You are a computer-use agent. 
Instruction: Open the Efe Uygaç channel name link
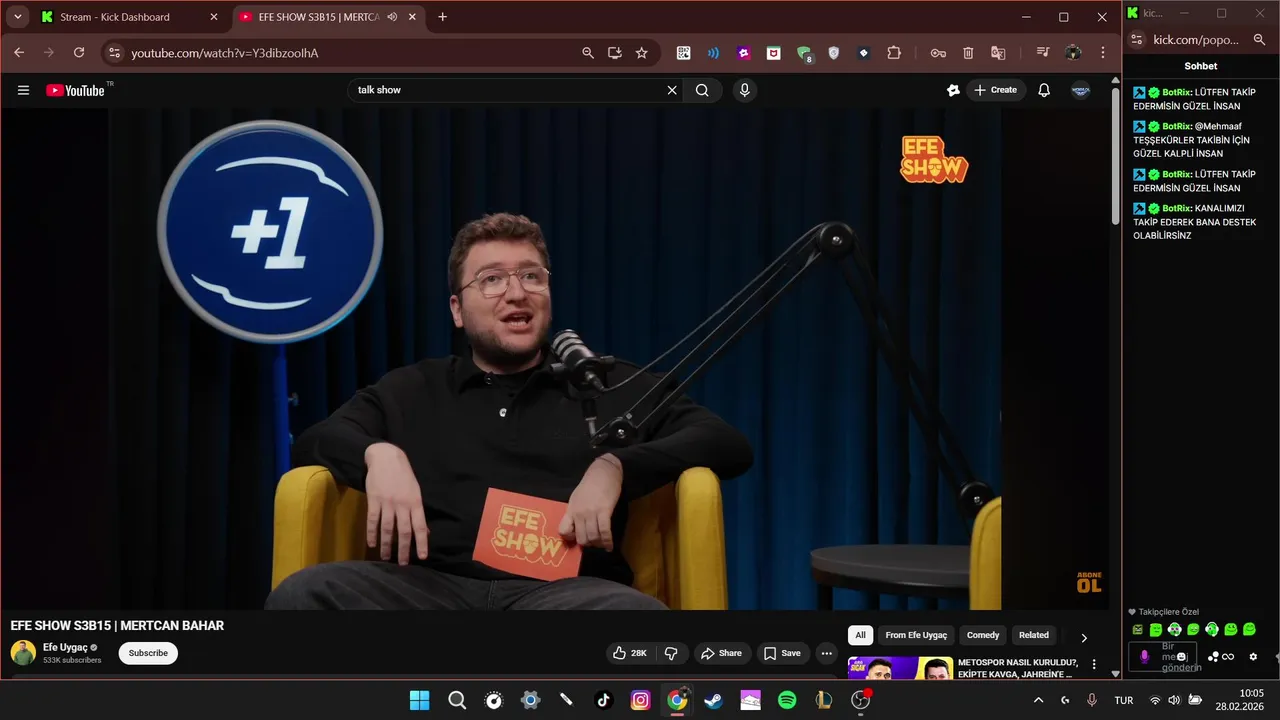[65, 647]
